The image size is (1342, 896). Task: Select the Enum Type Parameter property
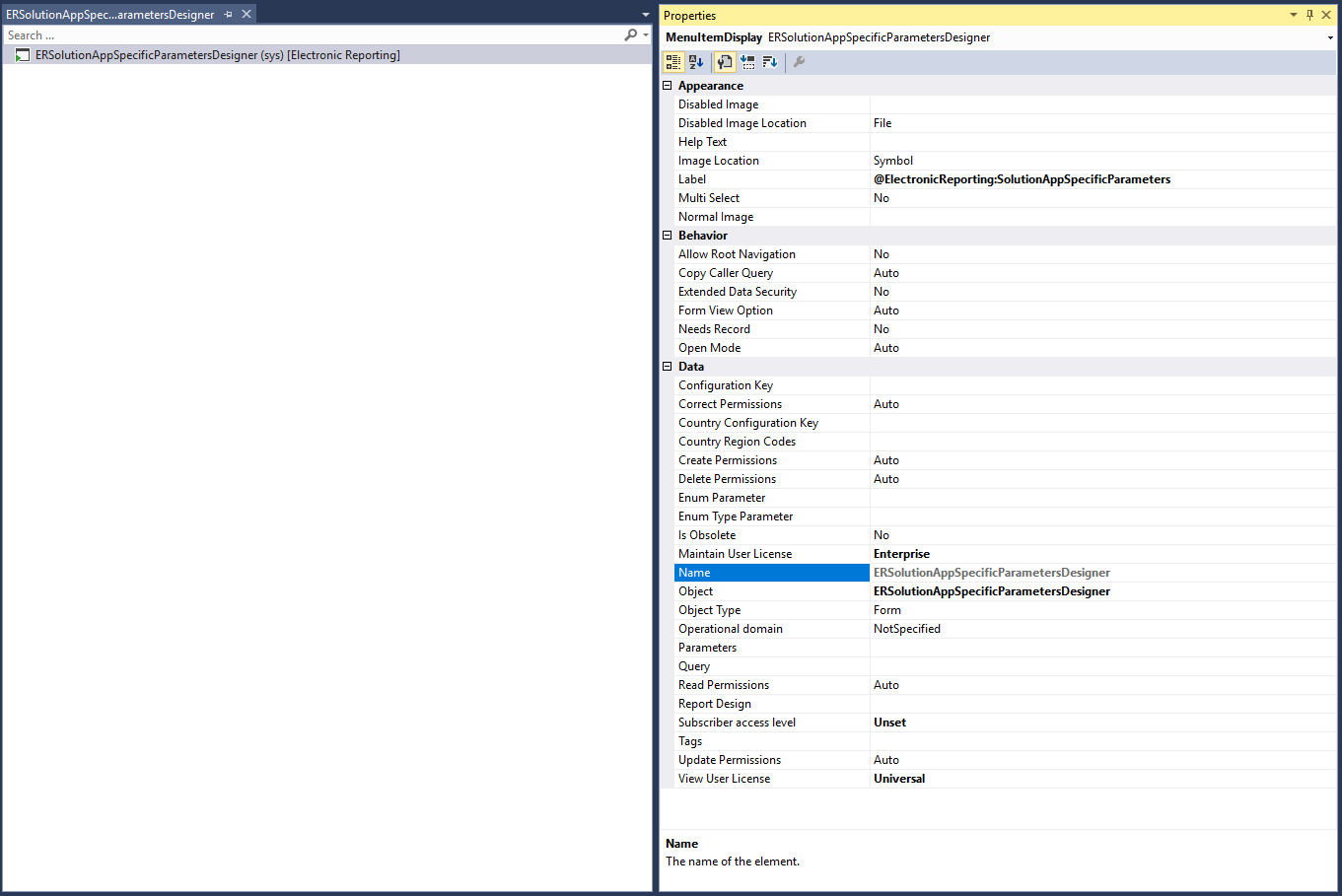click(772, 517)
